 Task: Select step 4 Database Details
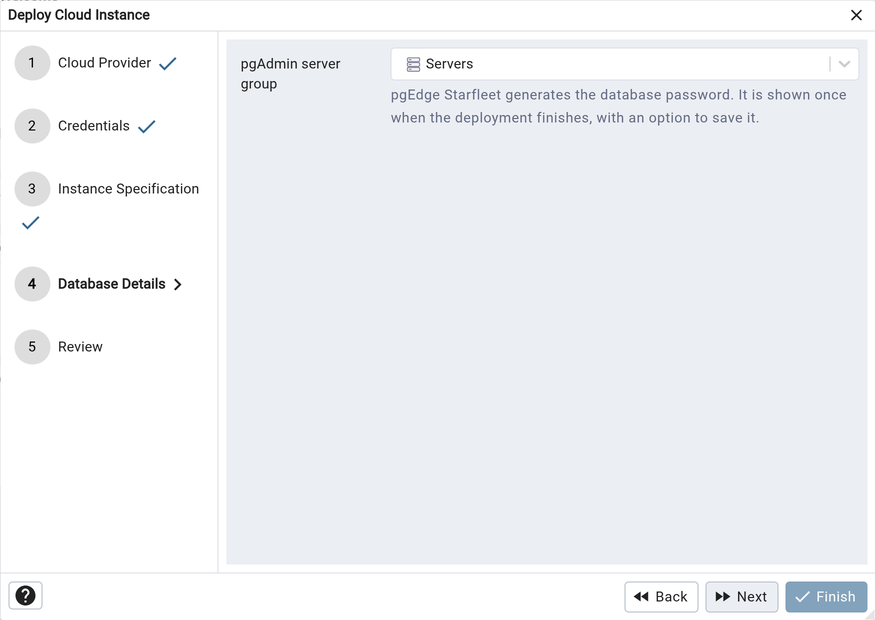(112, 283)
